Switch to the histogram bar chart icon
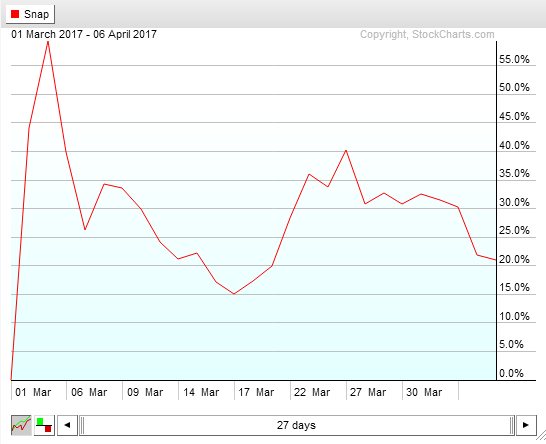 (x=44, y=425)
